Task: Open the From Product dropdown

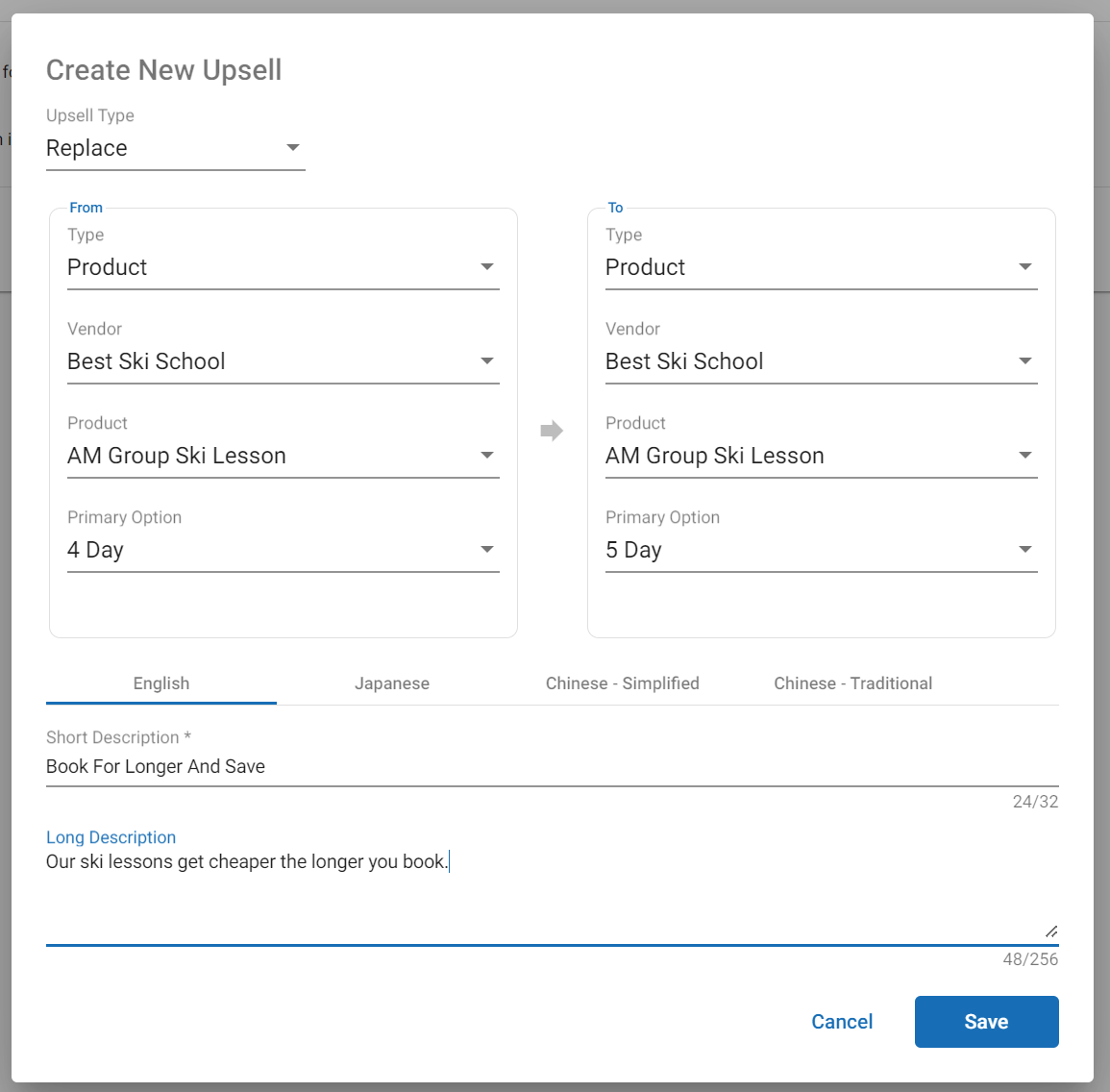Action: 283,456
